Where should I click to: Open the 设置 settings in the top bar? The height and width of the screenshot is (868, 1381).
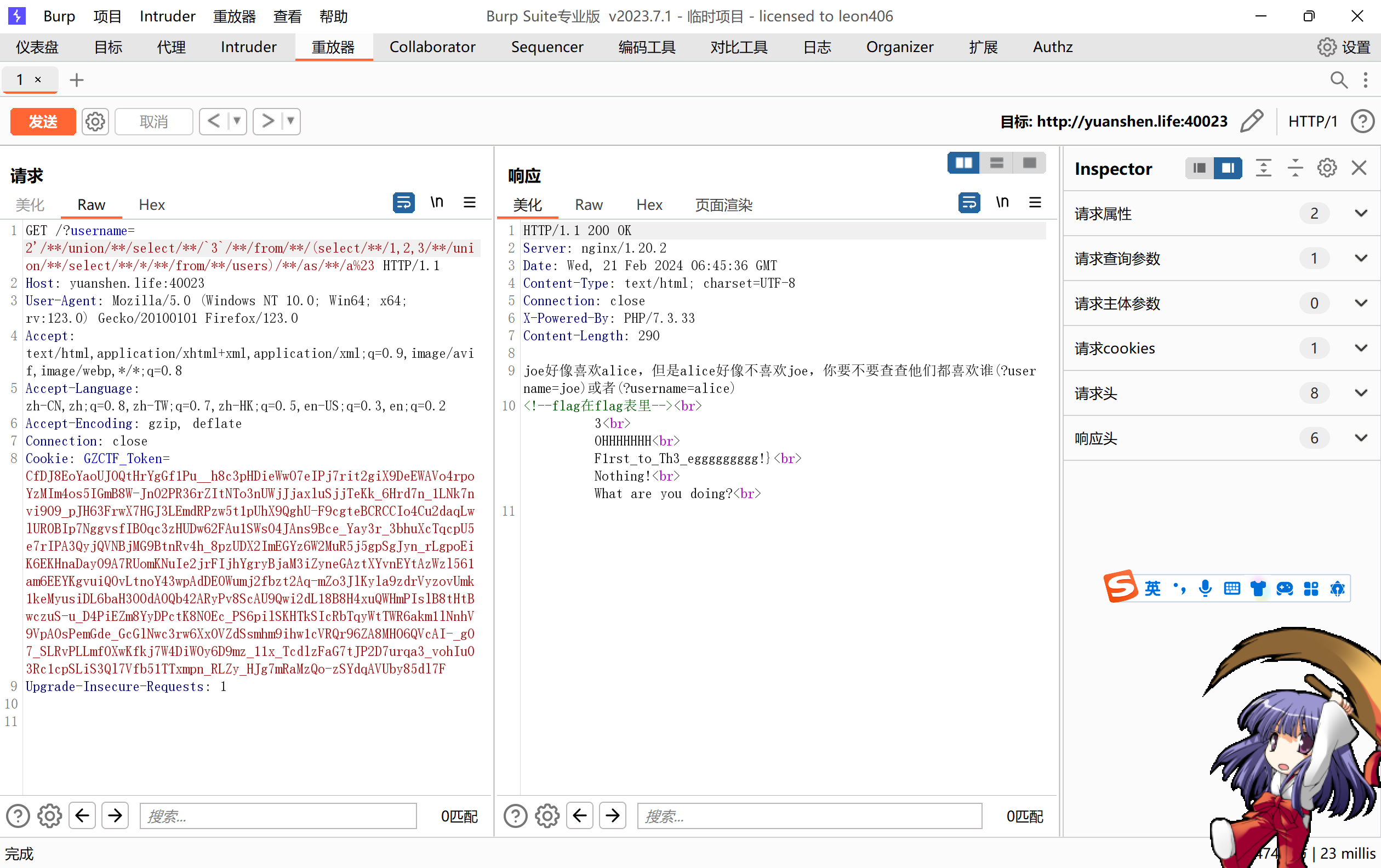click(x=1343, y=47)
